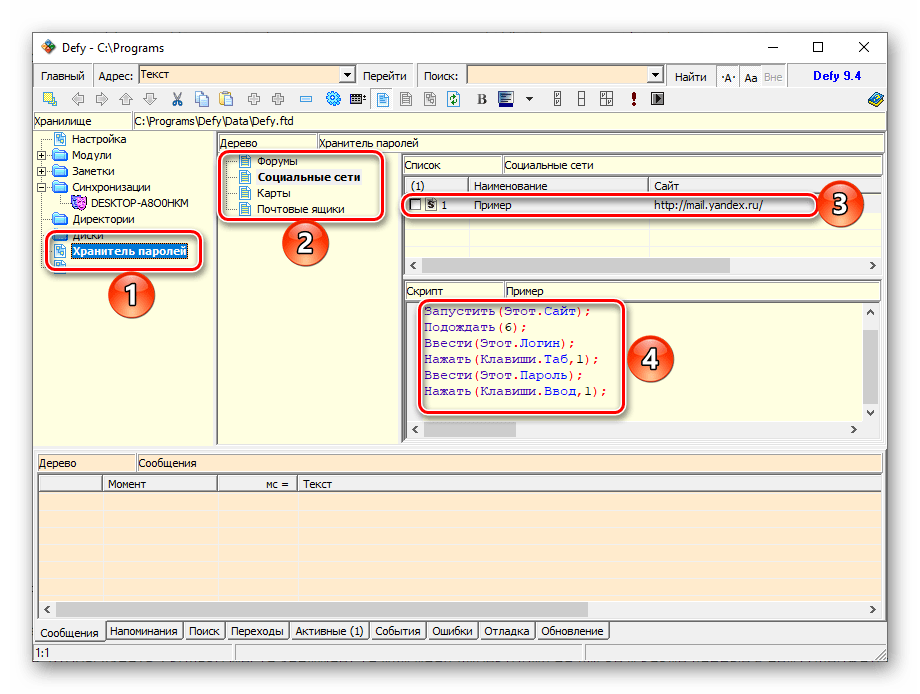Click the Paste clipboard icon
Screen dimensions: 920x694
click(226, 99)
